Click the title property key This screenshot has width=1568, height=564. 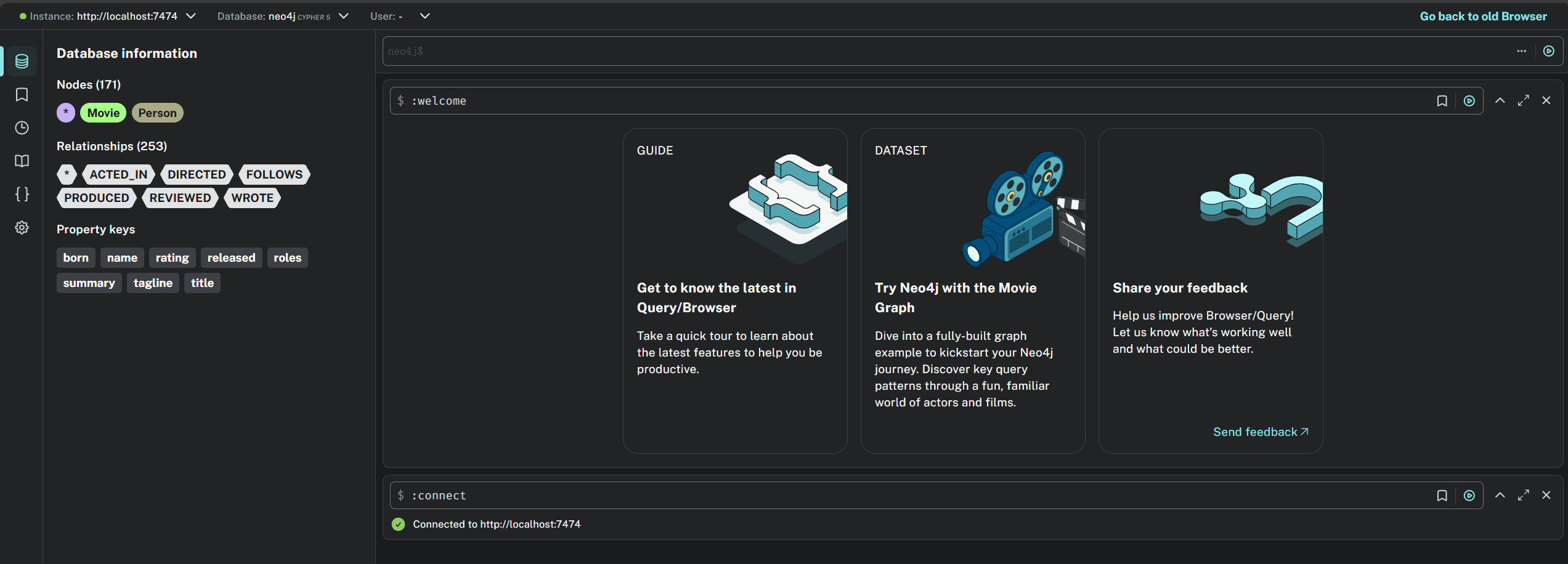tap(202, 283)
